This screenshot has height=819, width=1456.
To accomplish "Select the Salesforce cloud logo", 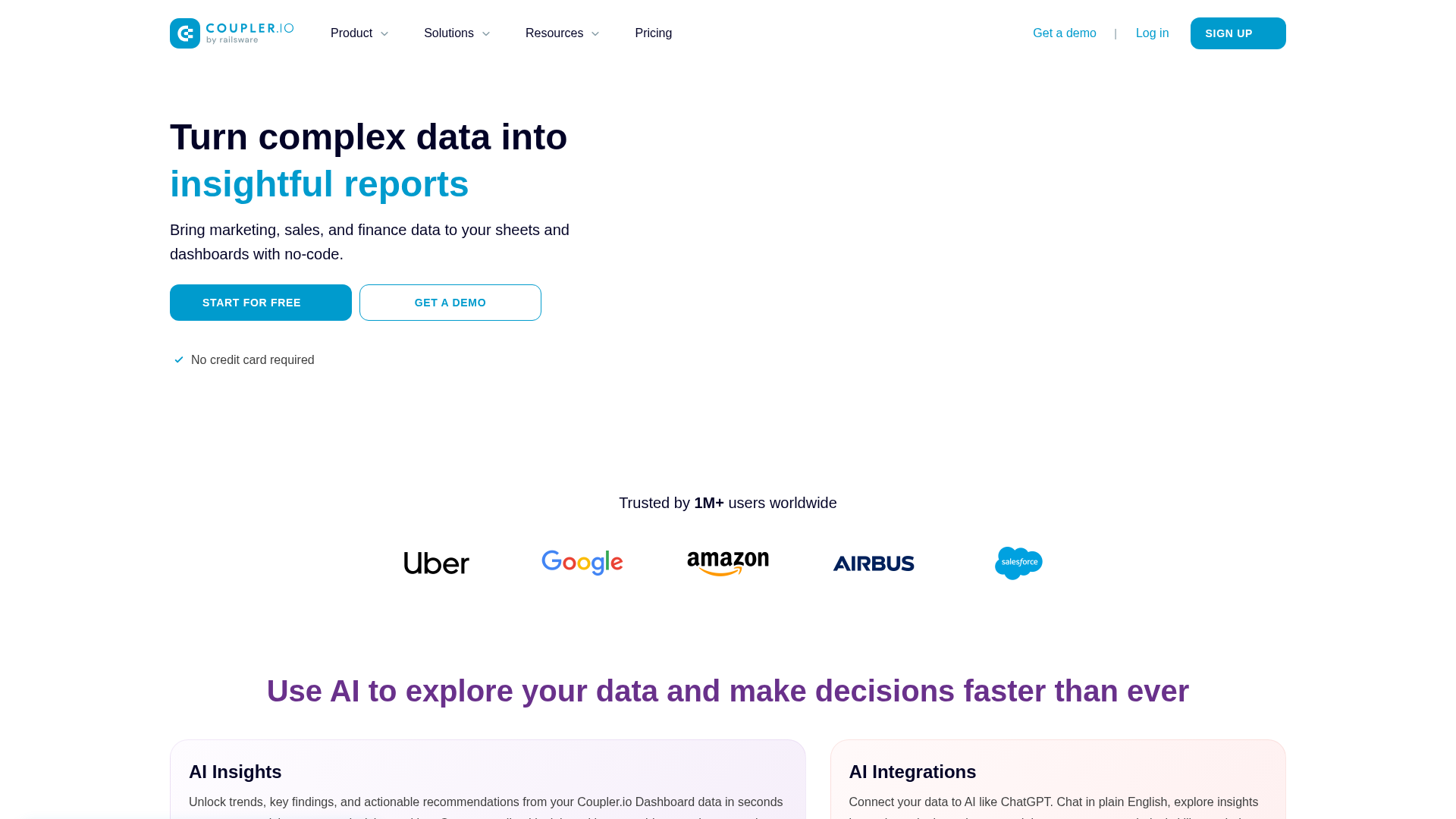I will tap(1018, 563).
